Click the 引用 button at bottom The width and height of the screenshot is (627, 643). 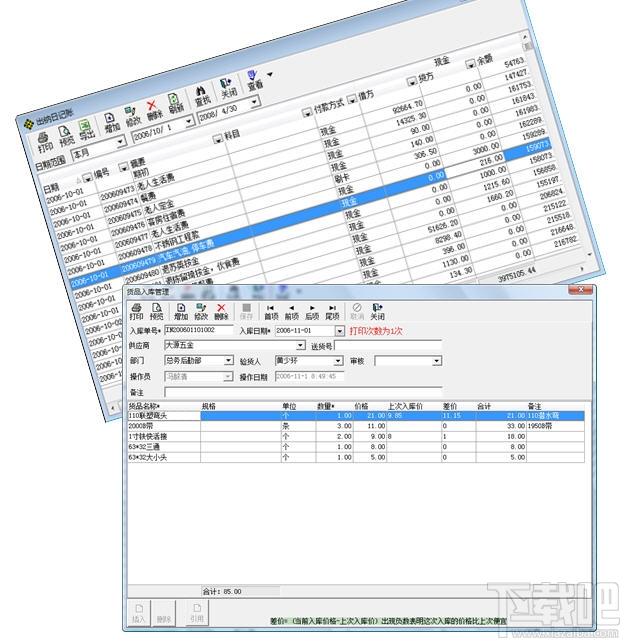pyautogui.click(x=197, y=613)
